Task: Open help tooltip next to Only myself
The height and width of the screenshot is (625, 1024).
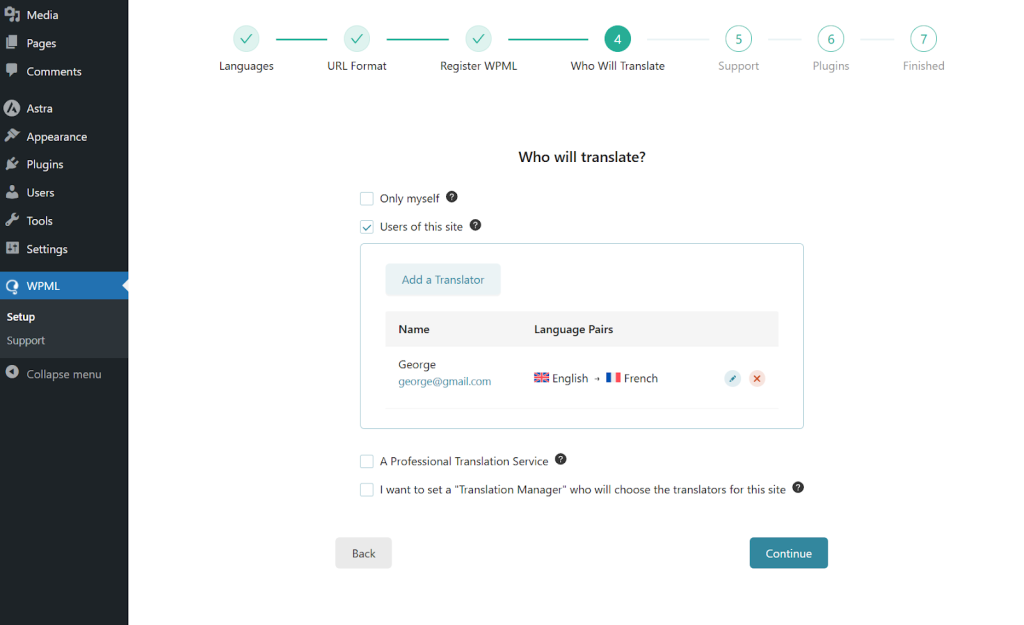Action: coord(451,197)
